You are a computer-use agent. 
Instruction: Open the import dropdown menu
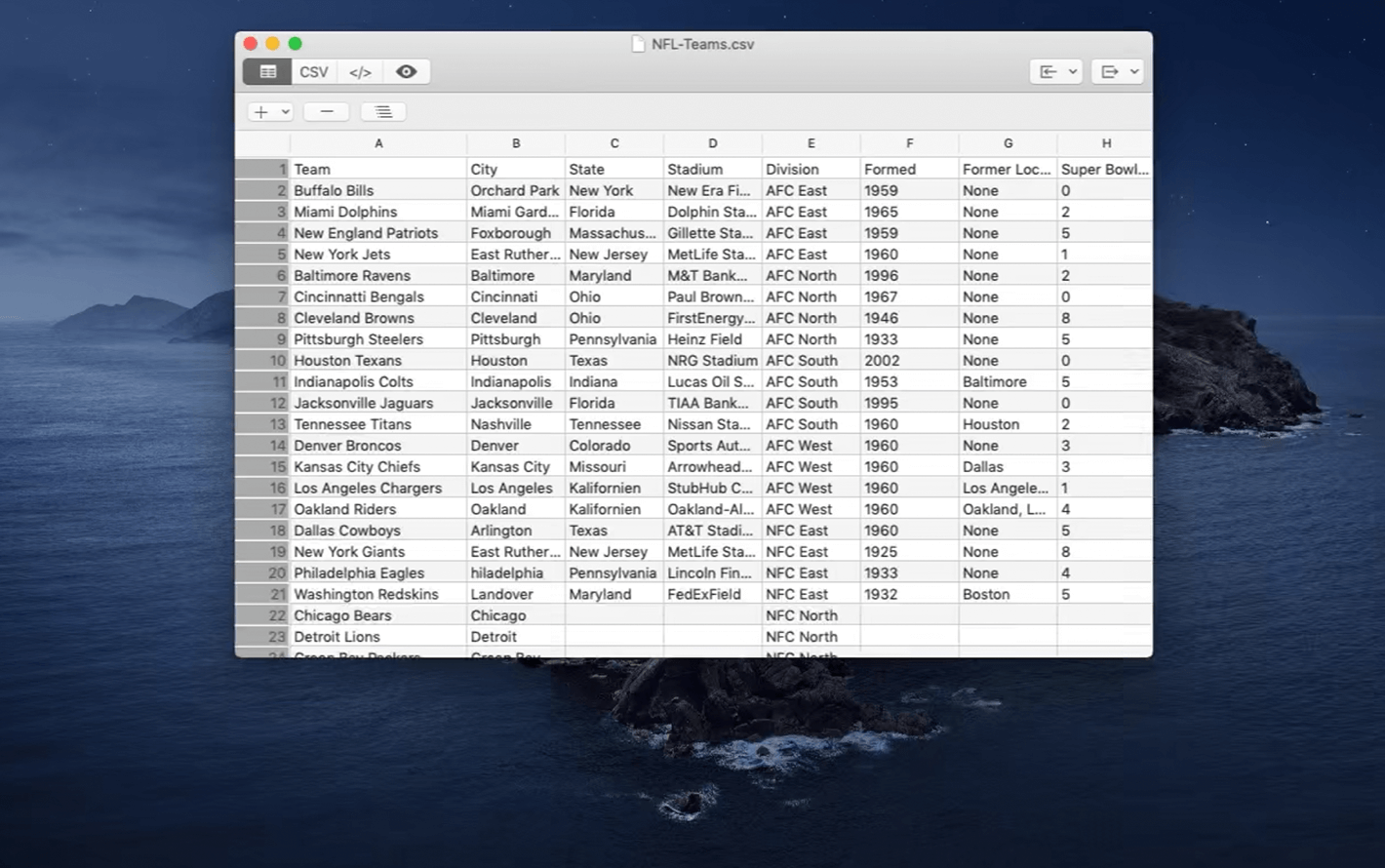[1056, 72]
